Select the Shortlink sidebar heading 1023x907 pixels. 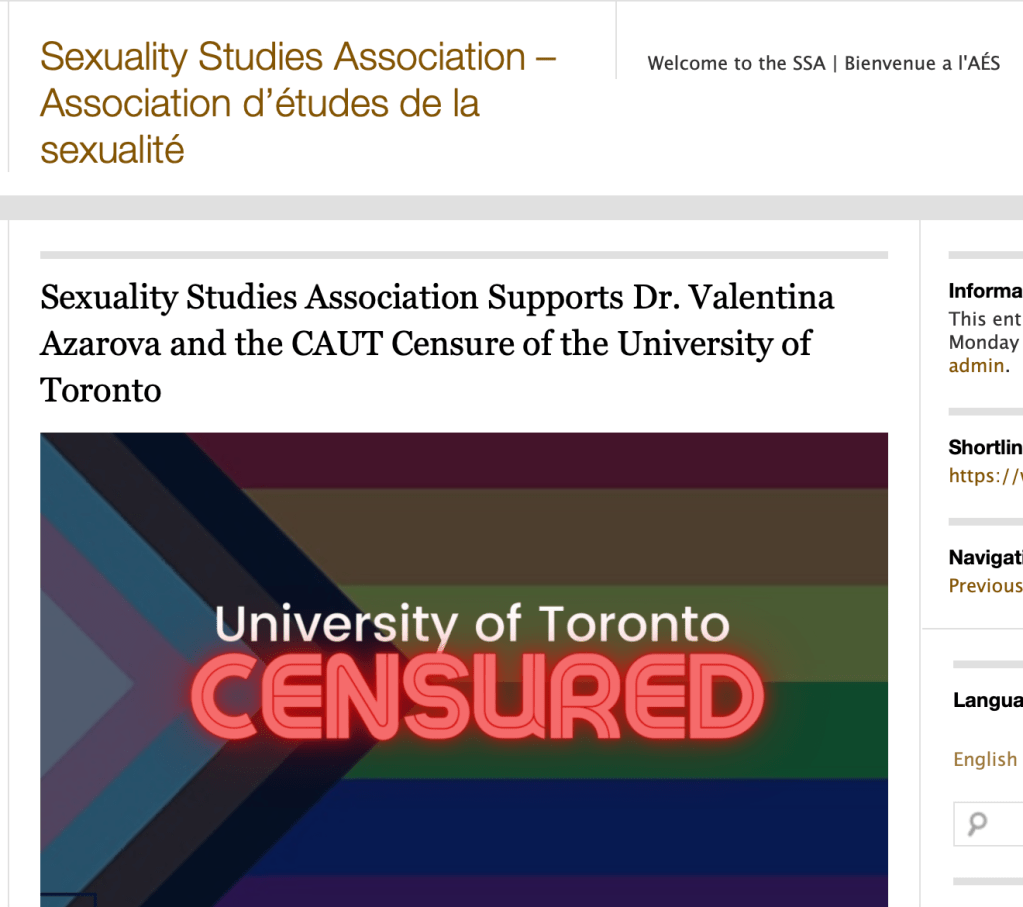[x=986, y=447]
